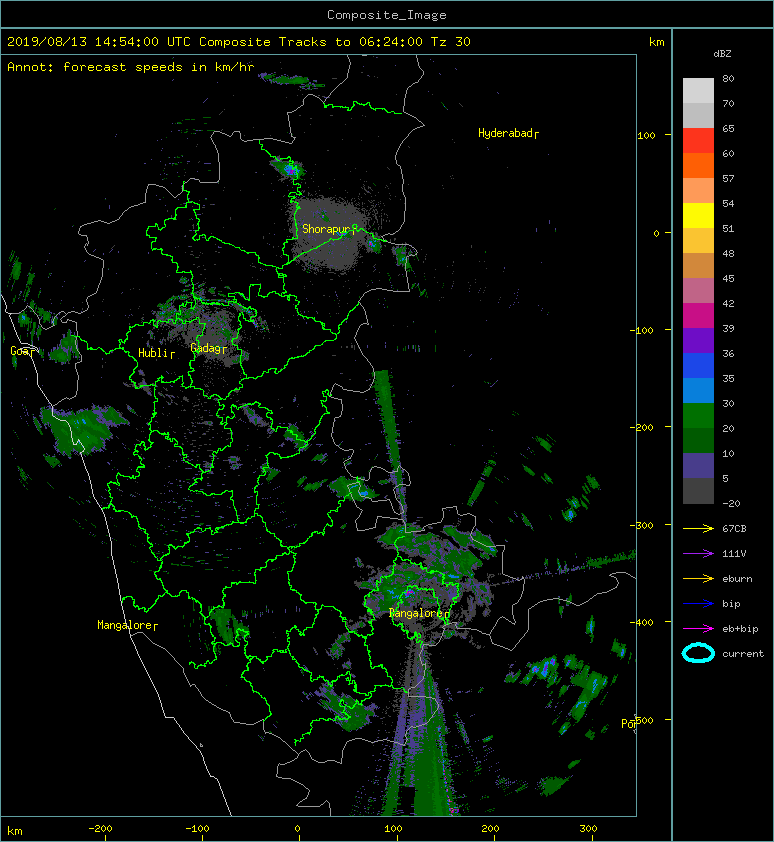The image size is (774, 842).
Task: Click the 'Tracks to 06:24:00' header text
Action: click(350, 42)
